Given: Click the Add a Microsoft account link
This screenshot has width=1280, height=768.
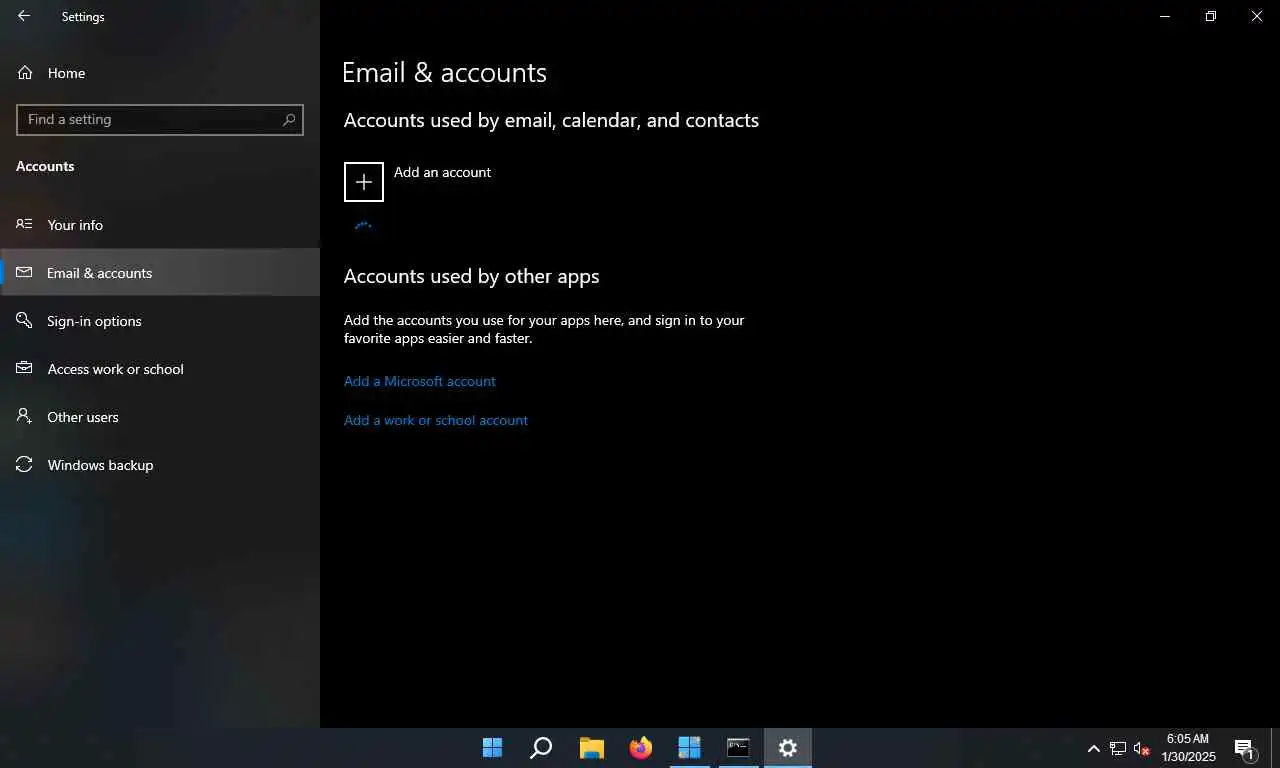Looking at the screenshot, I should (x=420, y=381).
